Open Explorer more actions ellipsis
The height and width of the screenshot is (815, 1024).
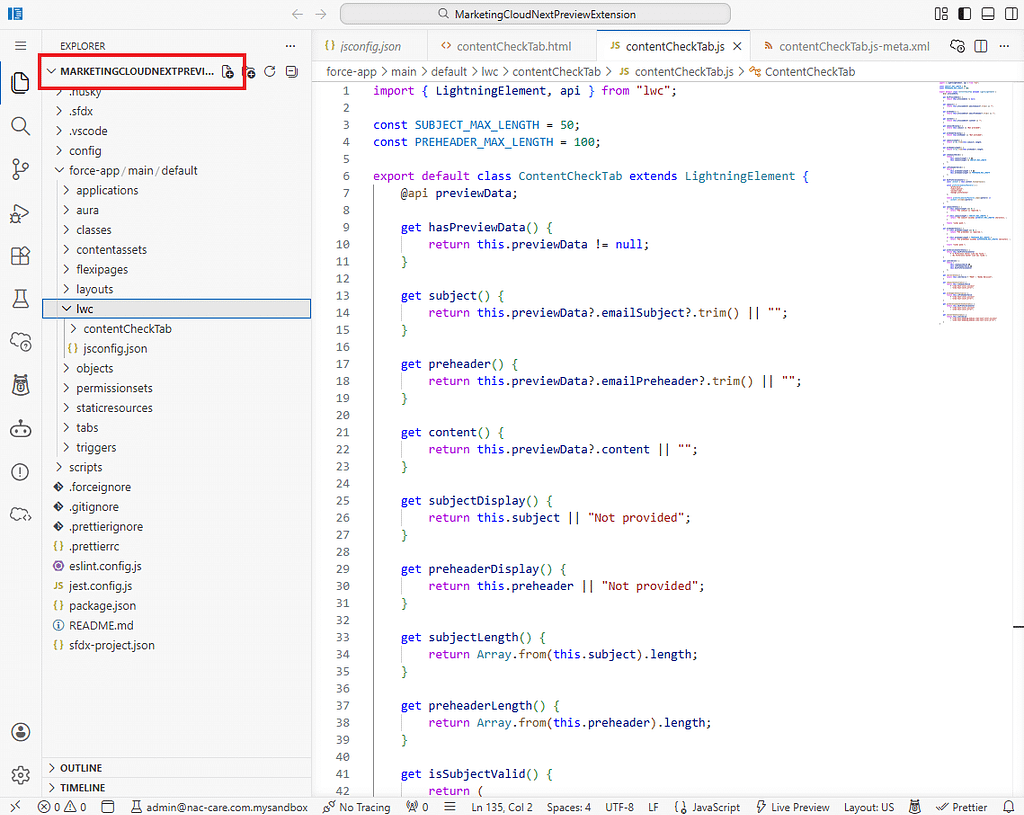point(291,46)
